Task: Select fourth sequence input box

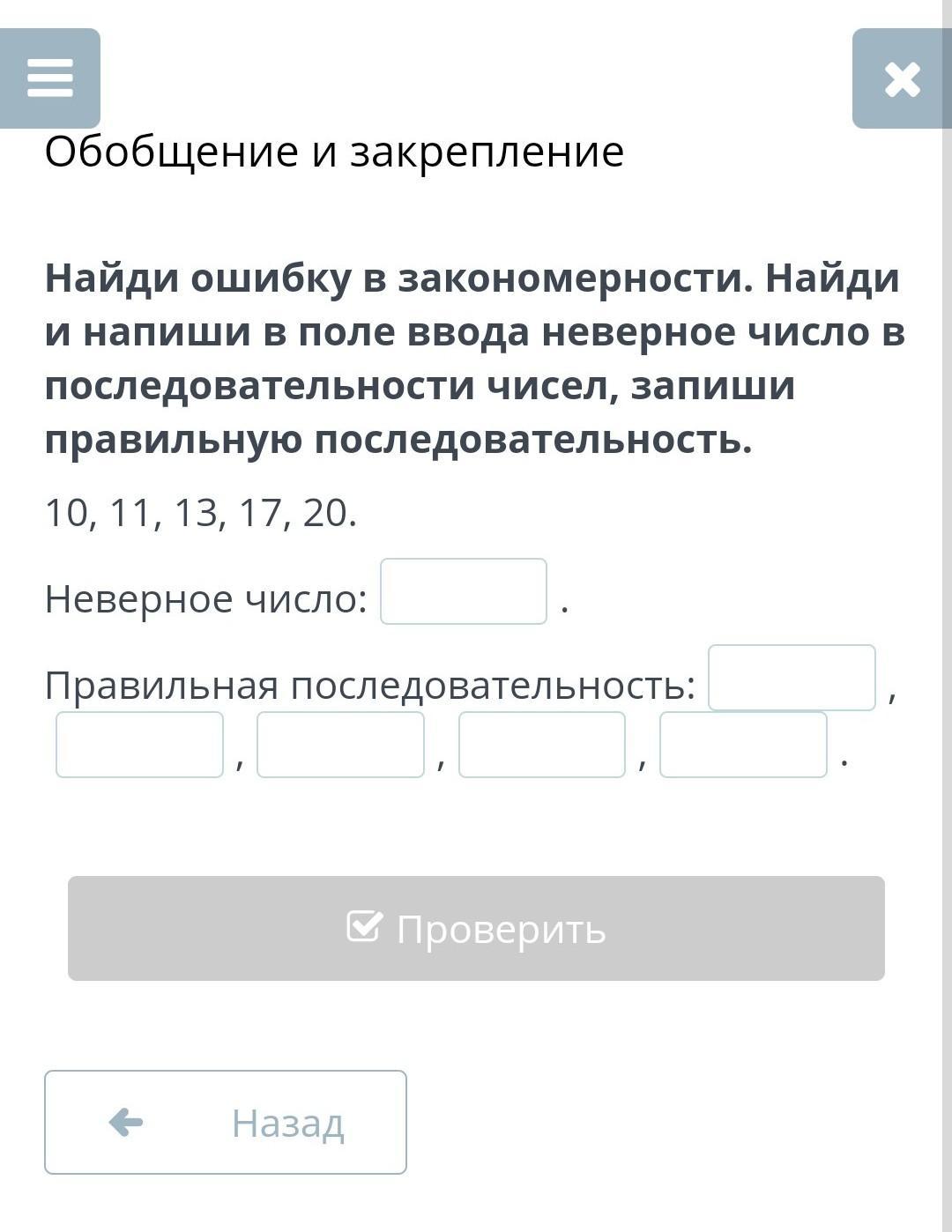Action: coord(541,745)
